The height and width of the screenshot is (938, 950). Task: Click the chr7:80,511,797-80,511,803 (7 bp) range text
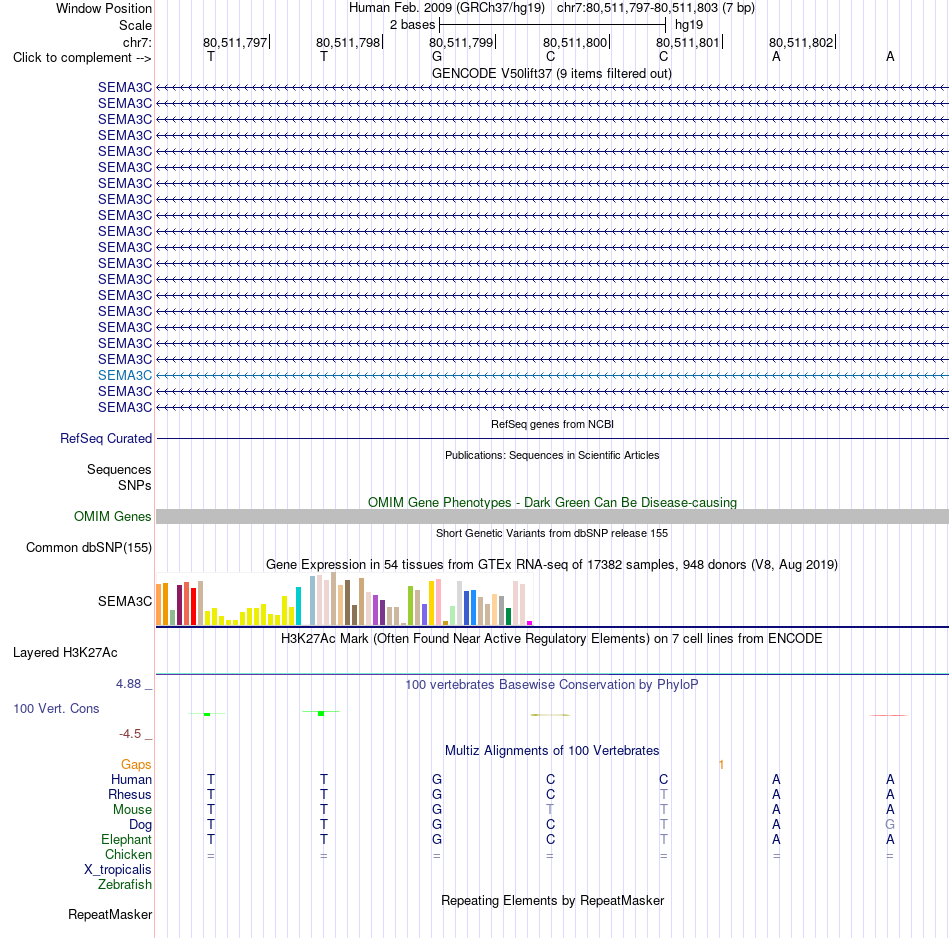click(x=656, y=8)
